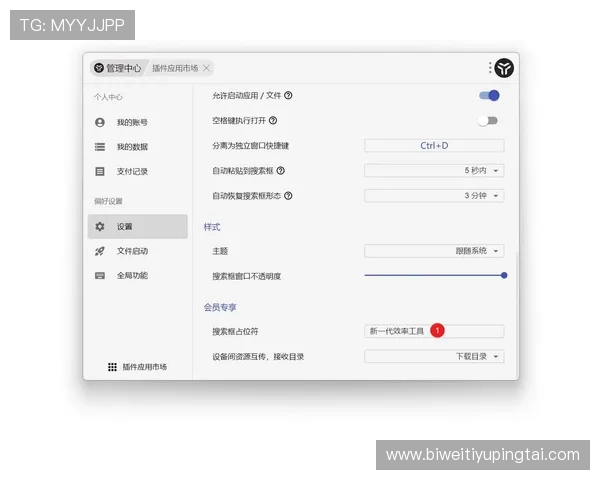Open 我的数据 in sidebar
Viewport: 600px width, 480px height.
point(137,147)
